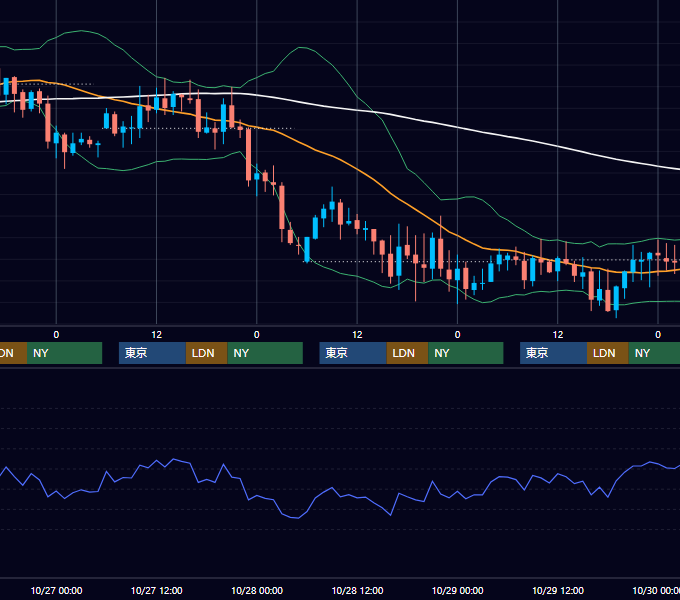Click the 10/28 12:00 date label
Viewport: 680px width, 600px height.
[x=357, y=590]
